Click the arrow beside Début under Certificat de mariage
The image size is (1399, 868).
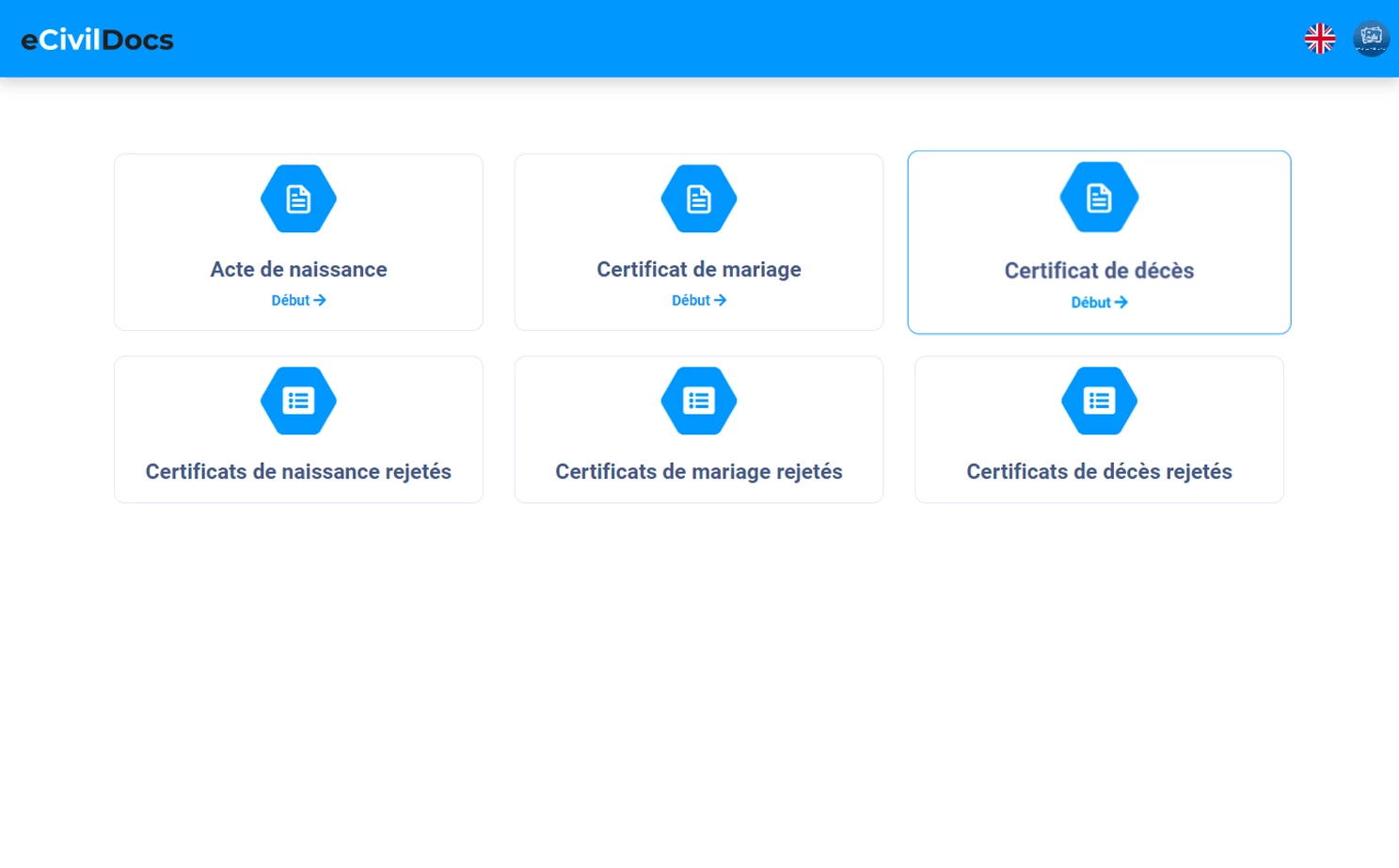(x=722, y=300)
